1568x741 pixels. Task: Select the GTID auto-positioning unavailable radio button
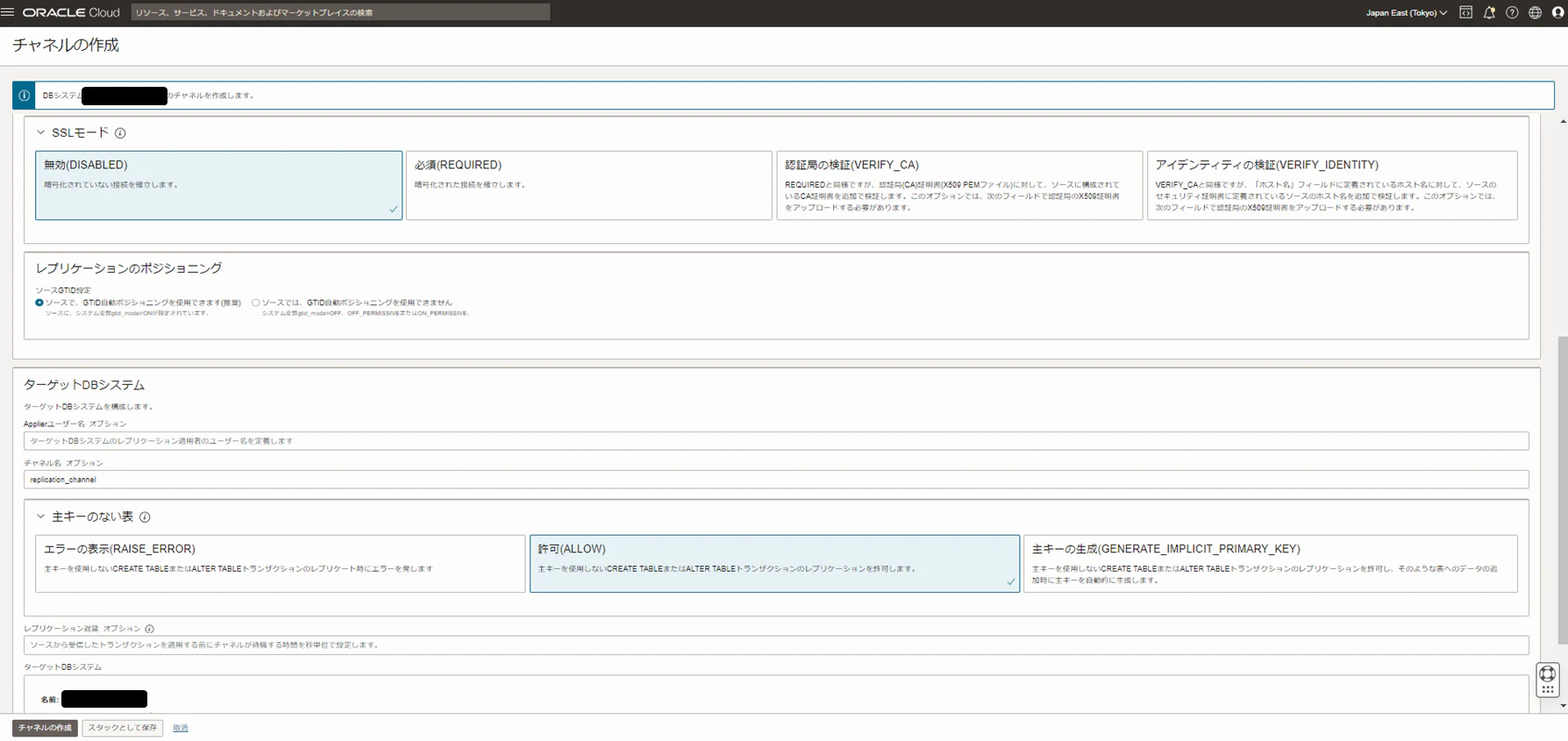(256, 303)
